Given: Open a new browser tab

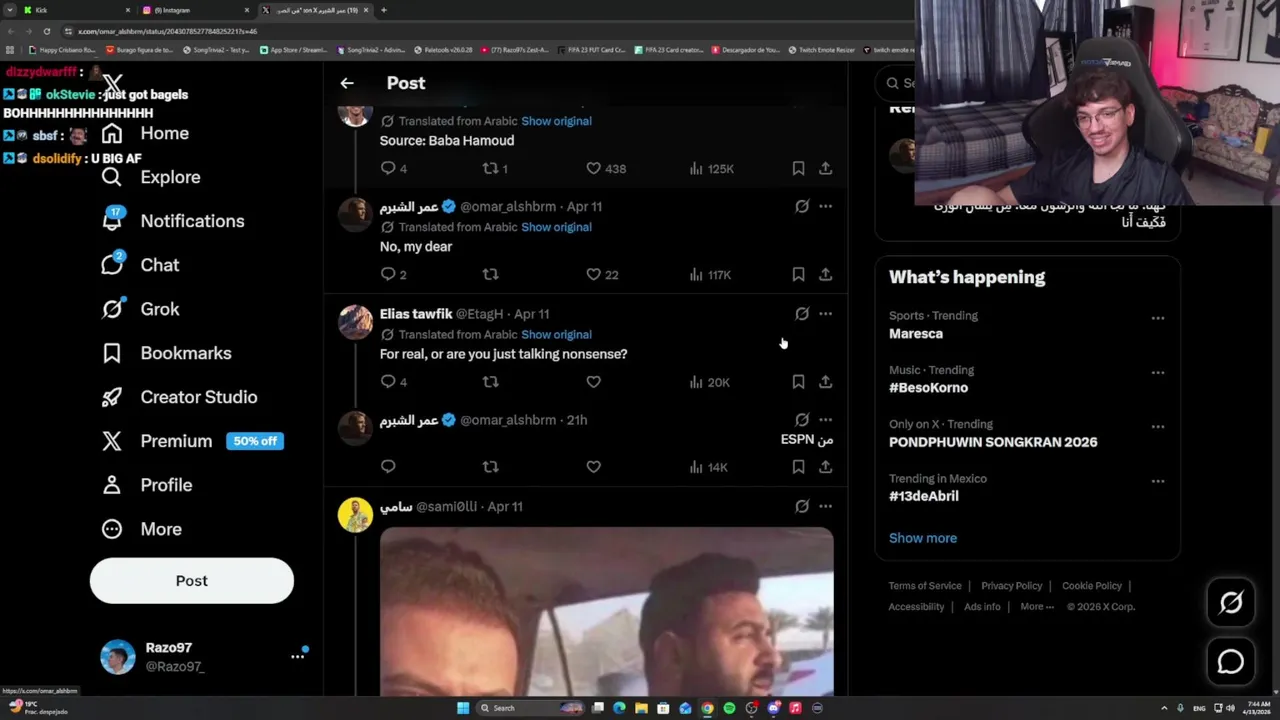Looking at the screenshot, I should pyautogui.click(x=384, y=10).
